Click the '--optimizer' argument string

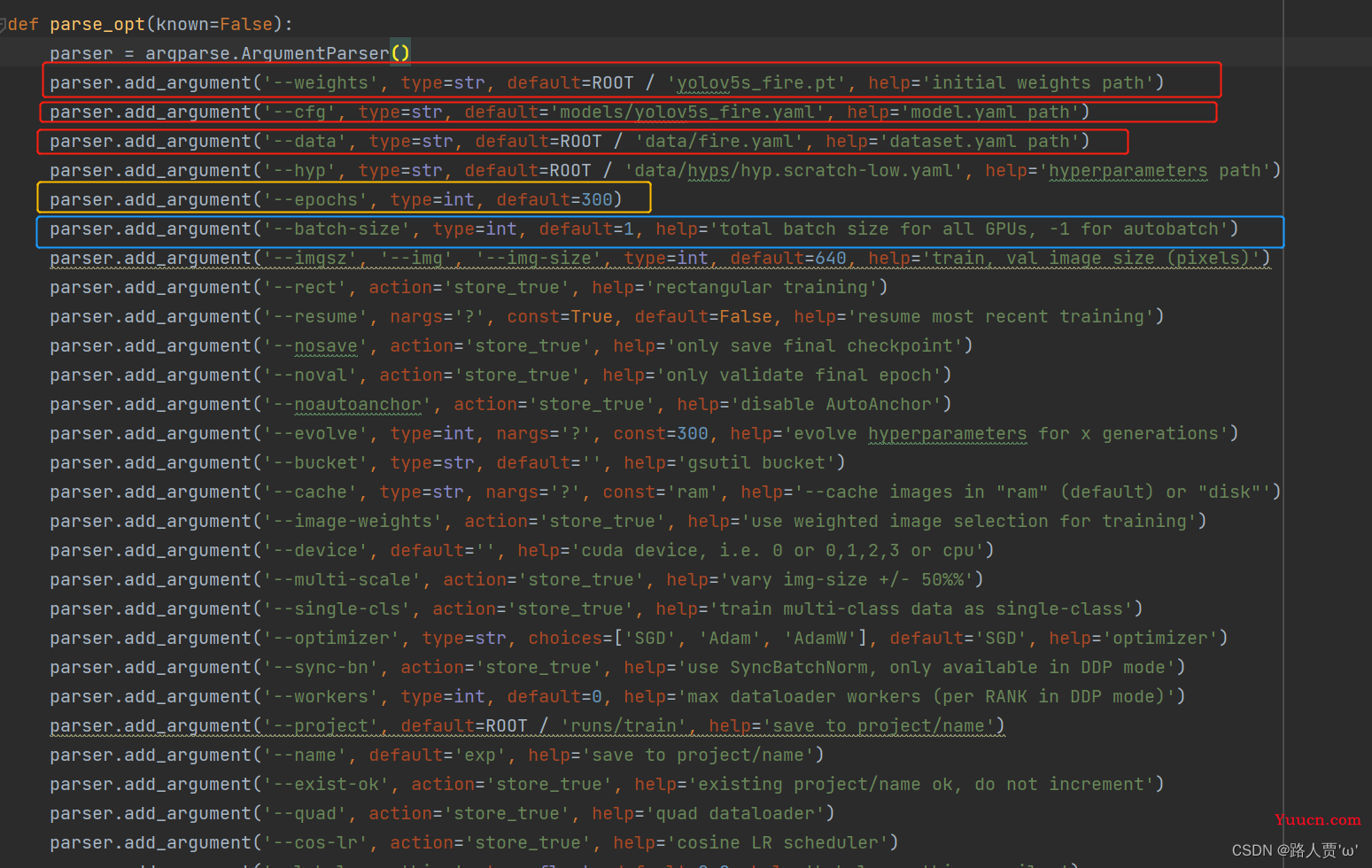(x=331, y=639)
